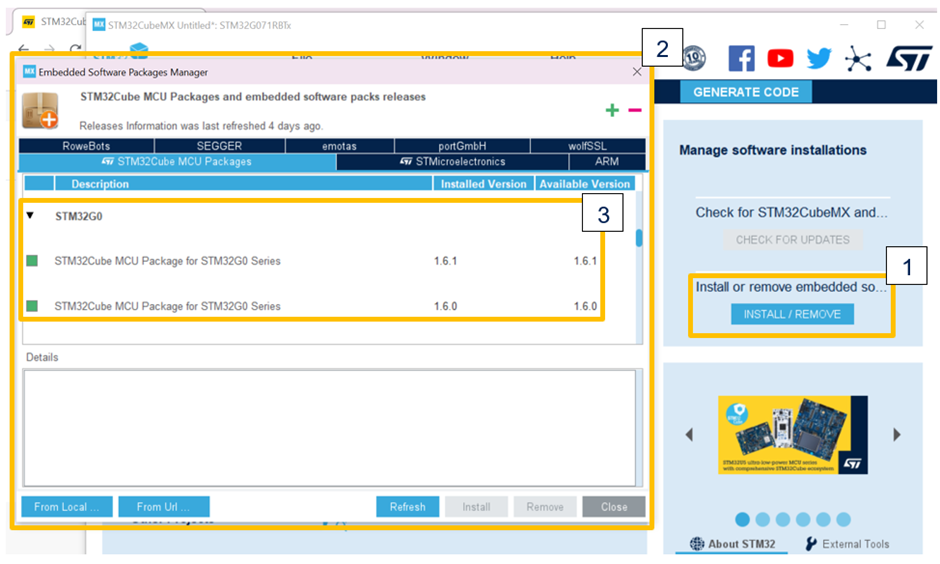Click the ST community network icon
Screen dimensions: 940x564
(x=858, y=59)
